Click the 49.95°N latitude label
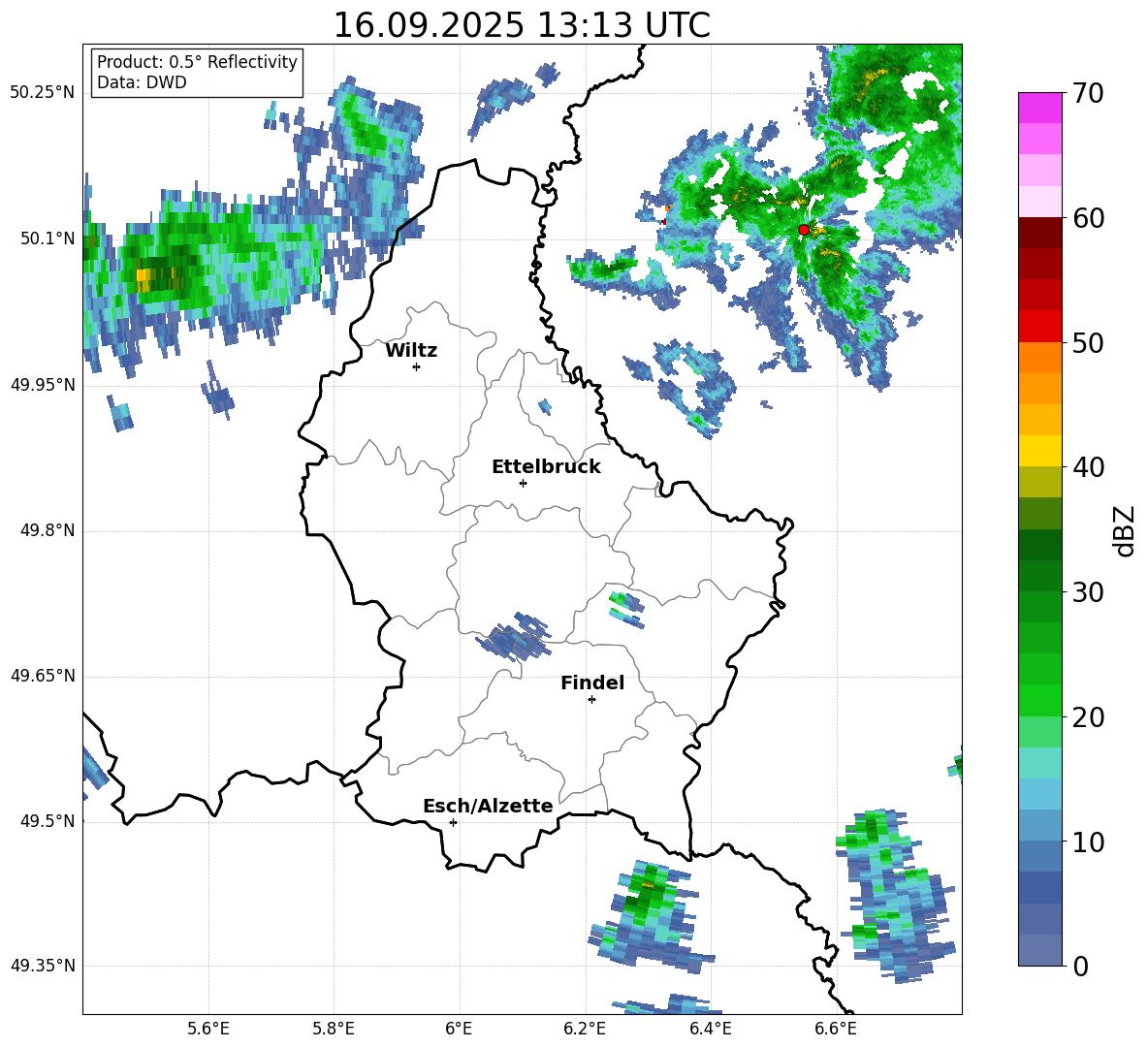This screenshot has width=1148, height=1048. [x=43, y=385]
